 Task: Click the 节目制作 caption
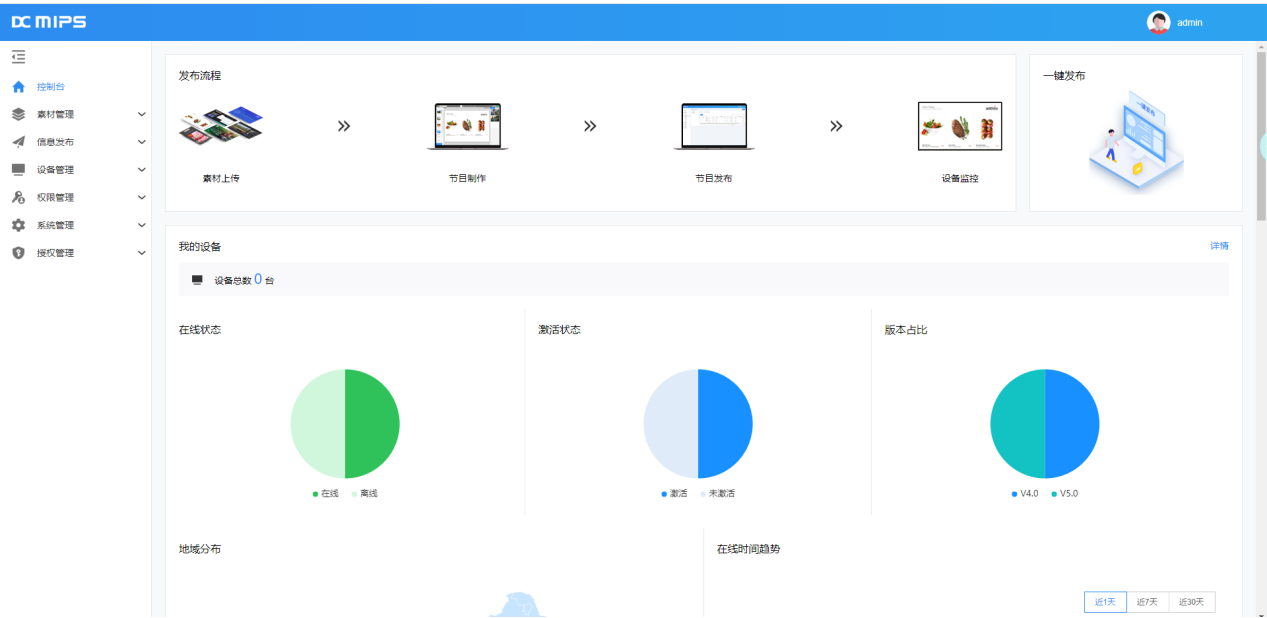click(x=467, y=178)
